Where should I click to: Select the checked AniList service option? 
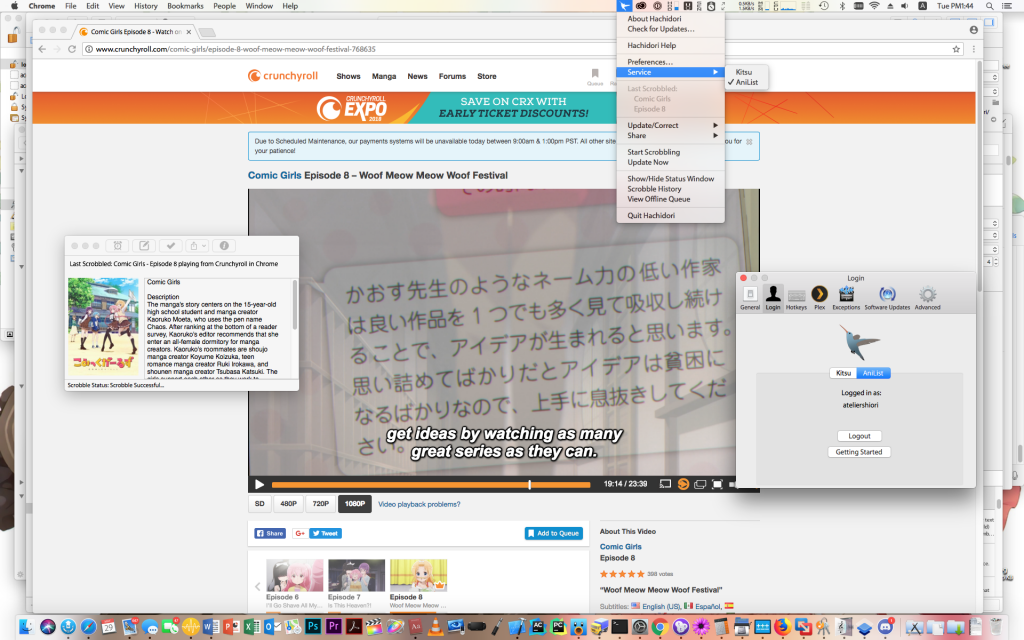(x=747, y=82)
